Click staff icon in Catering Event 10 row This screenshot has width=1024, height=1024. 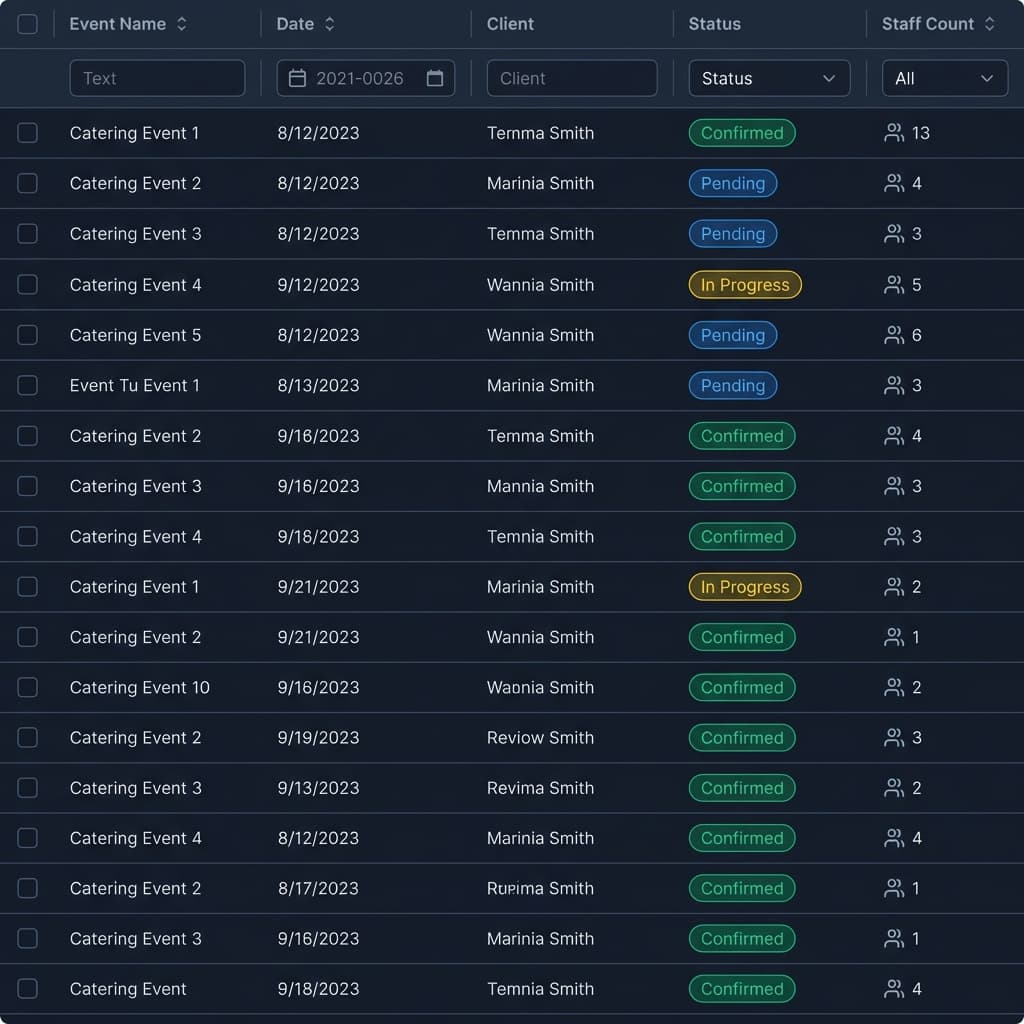(x=894, y=687)
